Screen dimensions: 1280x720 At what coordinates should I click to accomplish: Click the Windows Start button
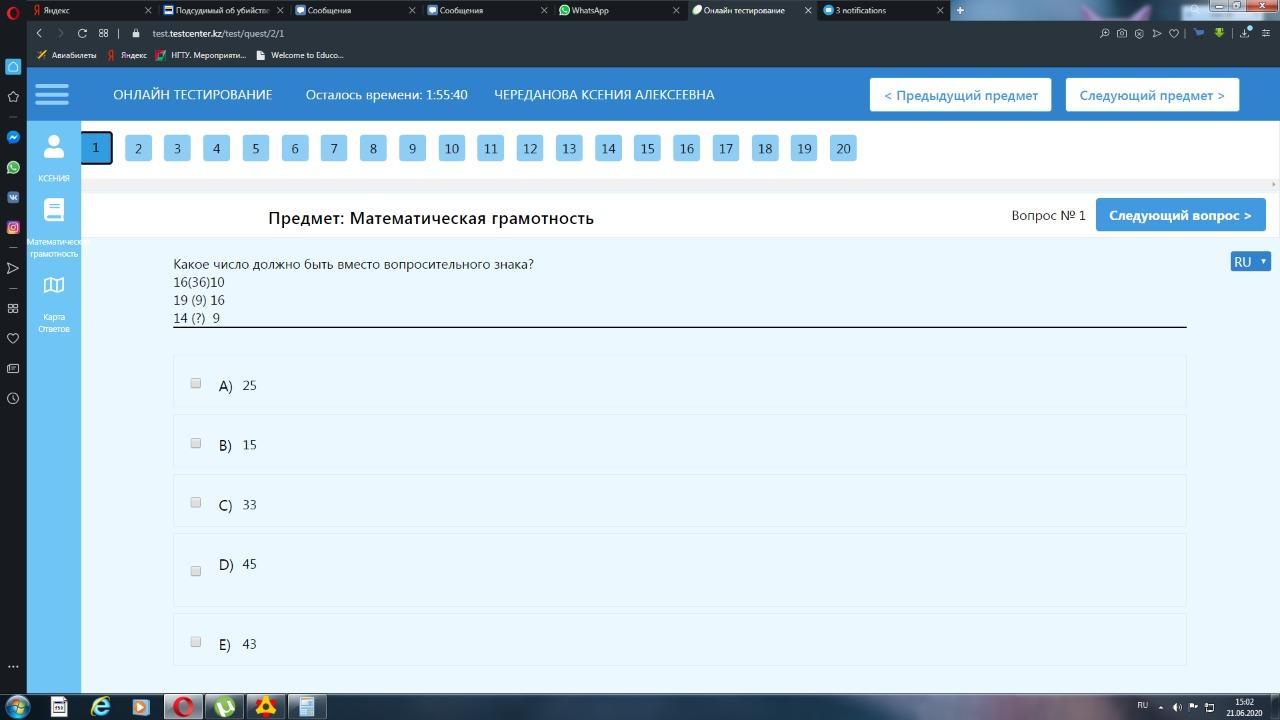pos(17,707)
